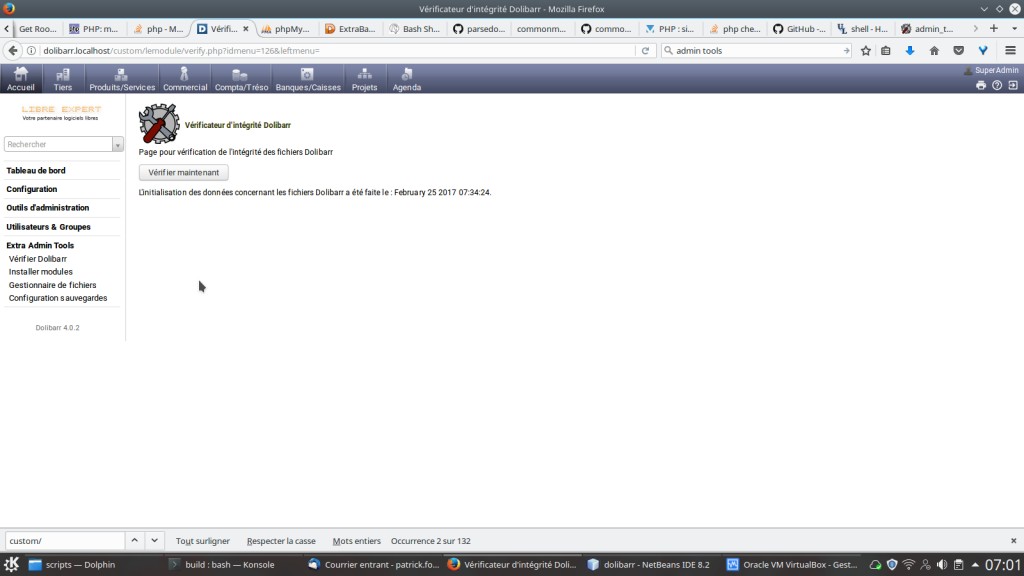Open the Agenda menu
Screen dimensions: 1024x576
[407, 79]
